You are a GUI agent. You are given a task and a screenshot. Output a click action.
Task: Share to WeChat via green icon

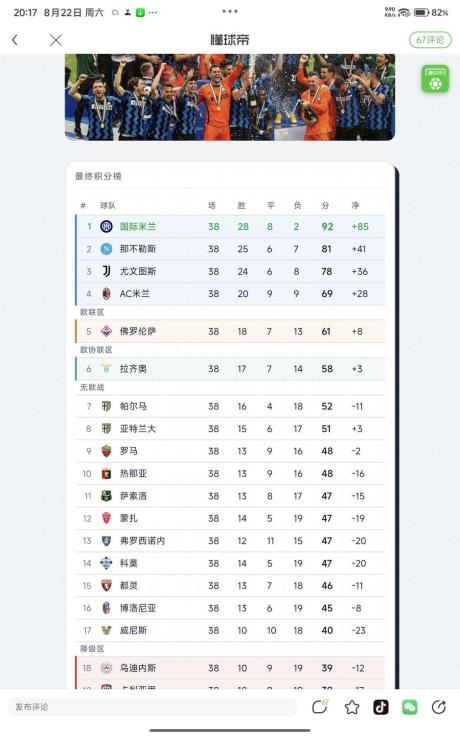coord(410,707)
